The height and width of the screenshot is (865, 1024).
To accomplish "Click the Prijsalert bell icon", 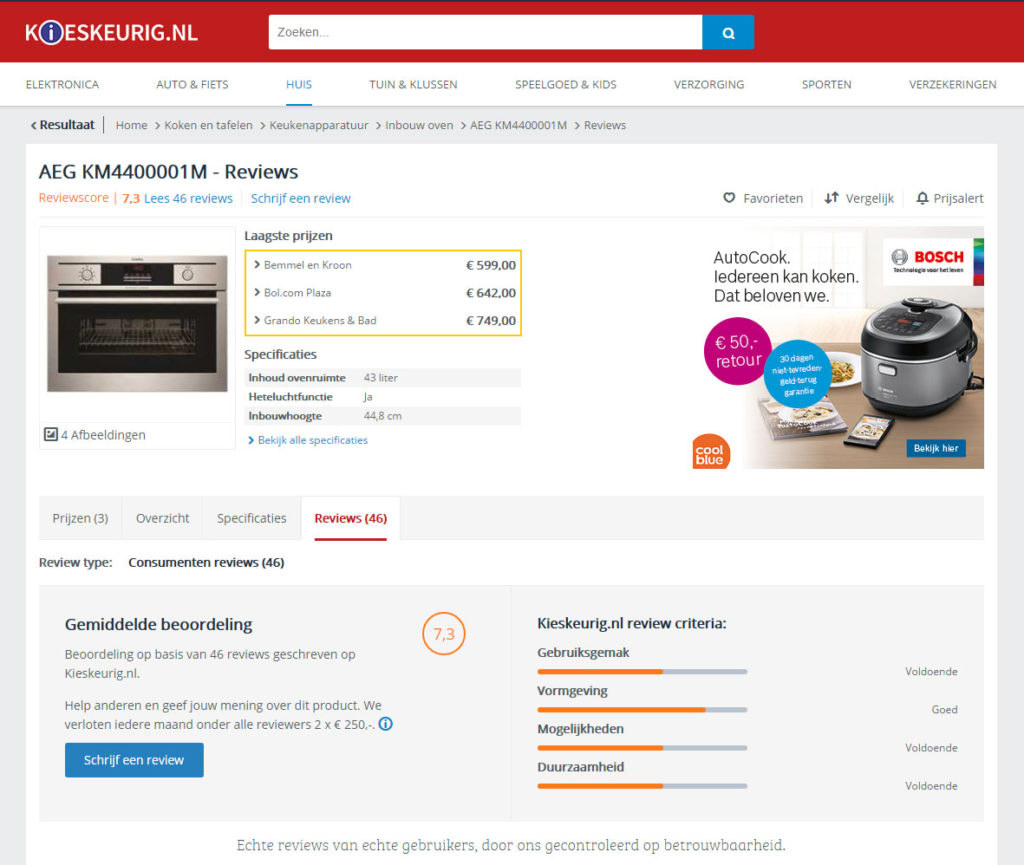I will [921, 198].
